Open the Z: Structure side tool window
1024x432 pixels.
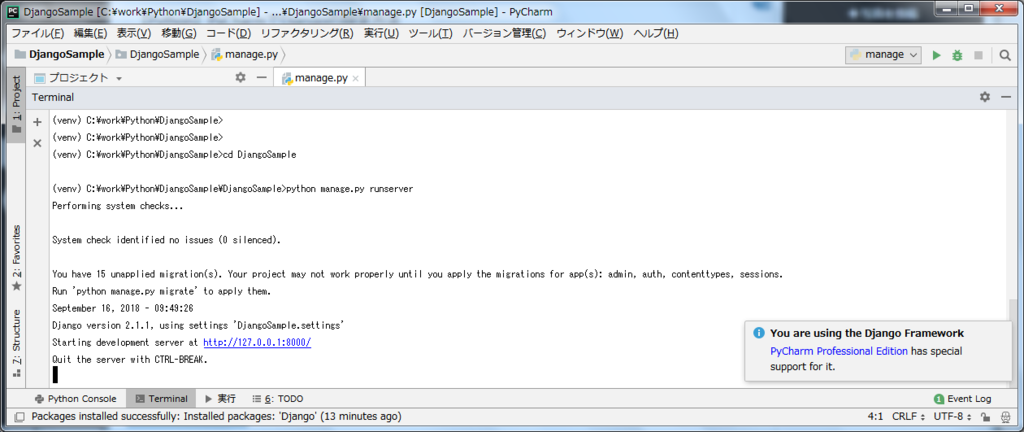[17, 344]
